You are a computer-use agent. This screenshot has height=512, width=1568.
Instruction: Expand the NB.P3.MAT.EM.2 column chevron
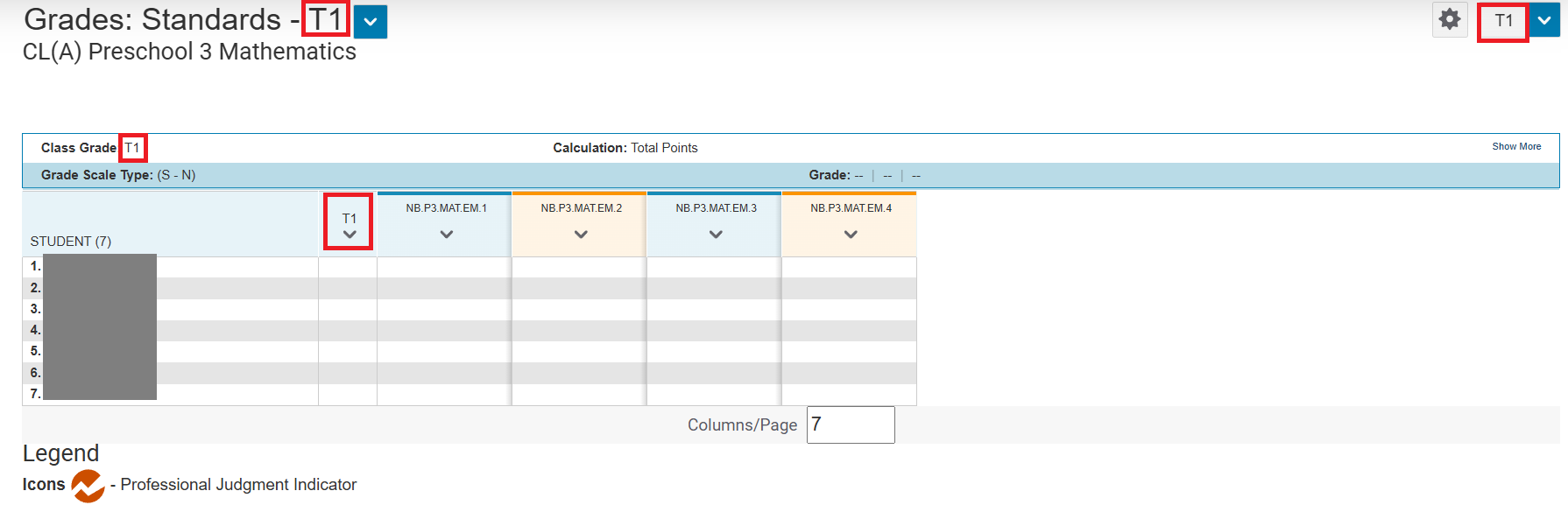(x=581, y=235)
